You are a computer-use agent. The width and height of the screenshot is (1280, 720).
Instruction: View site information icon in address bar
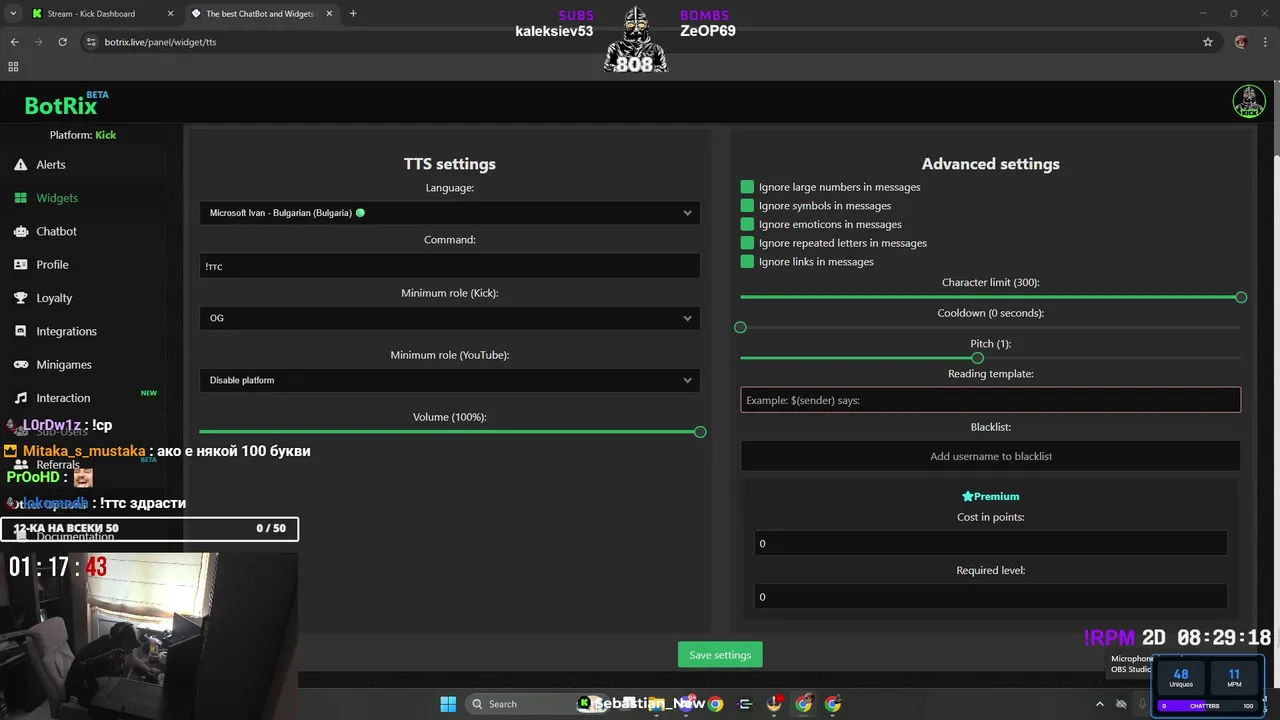point(91,42)
